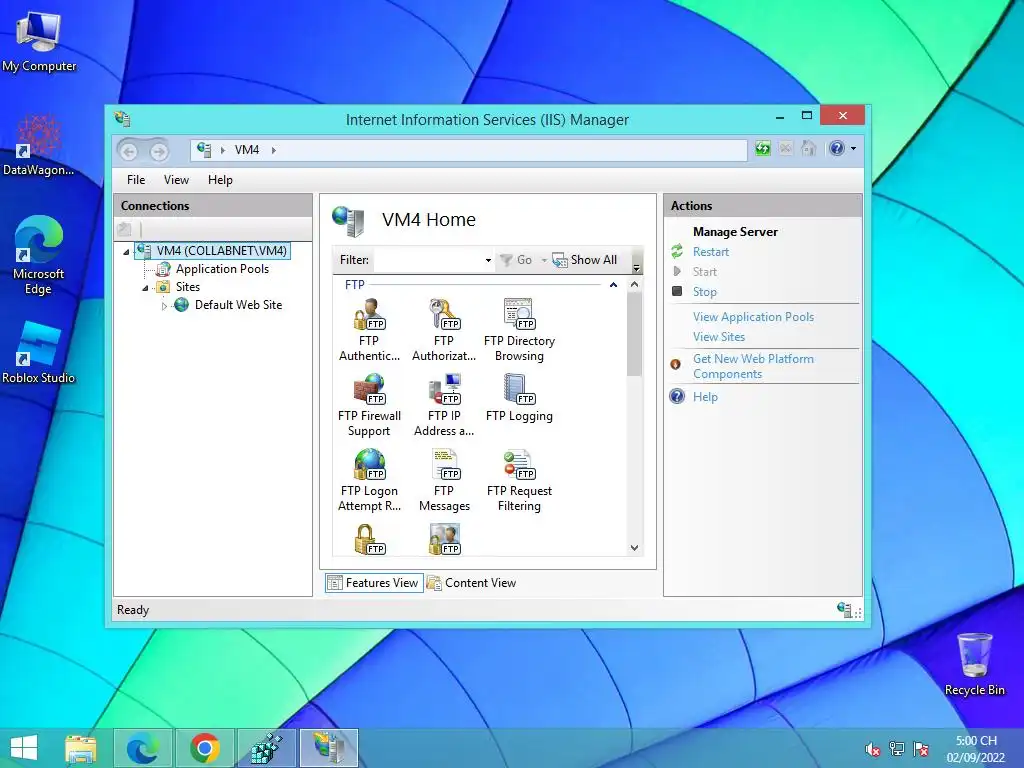The width and height of the screenshot is (1024, 768).
Task: Expand the Default Web Site node
Action: [165, 306]
